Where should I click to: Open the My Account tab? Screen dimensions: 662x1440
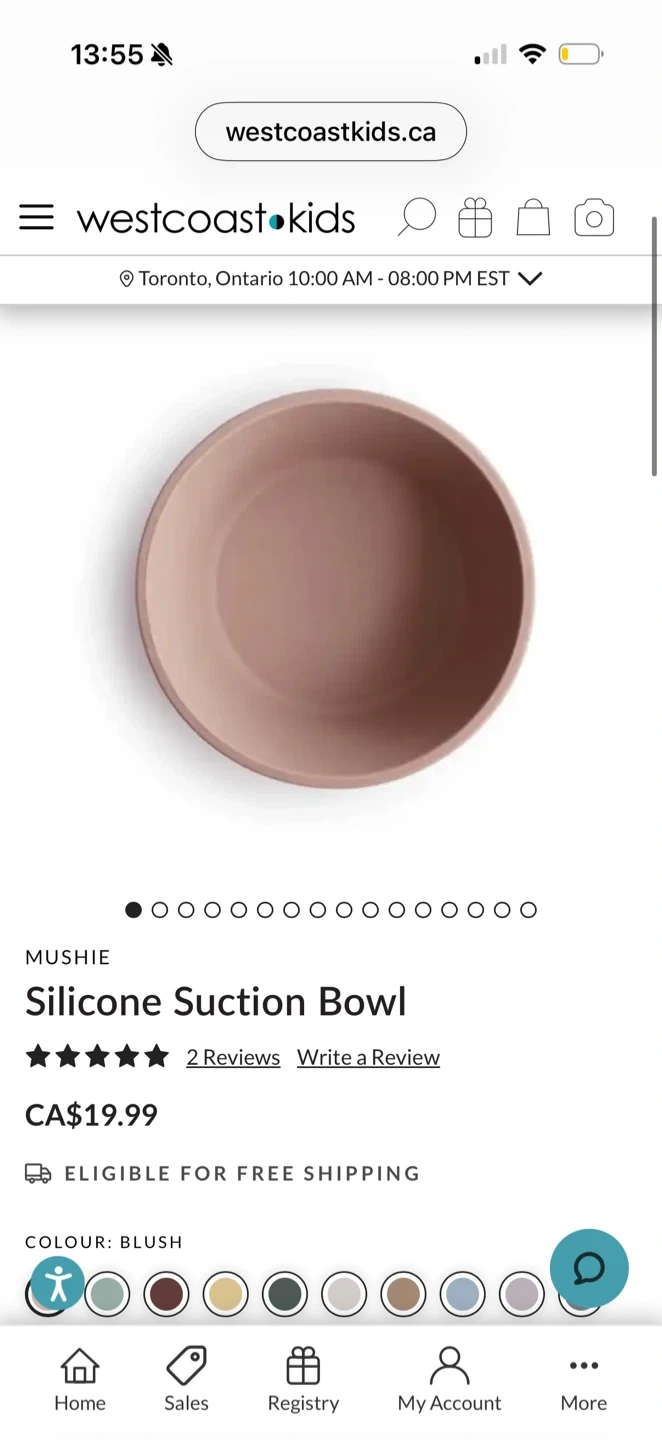click(x=449, y=1379)
